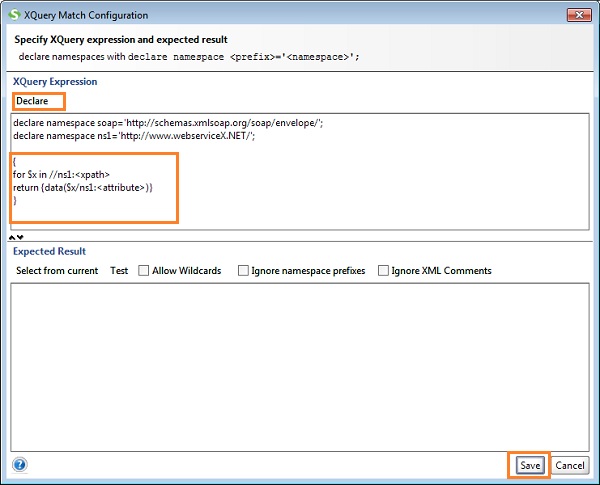Click the 'for $x in' expression line
The image size is (600, 485).
pos(61,174)
